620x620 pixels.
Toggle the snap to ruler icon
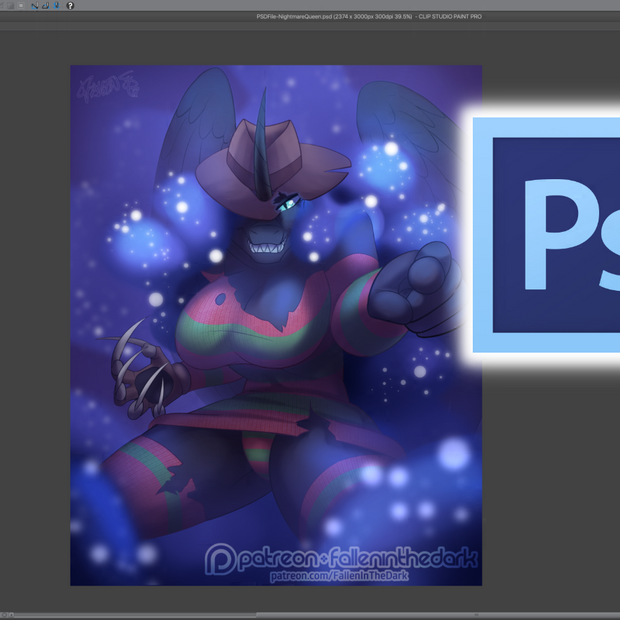pos(35,6)
